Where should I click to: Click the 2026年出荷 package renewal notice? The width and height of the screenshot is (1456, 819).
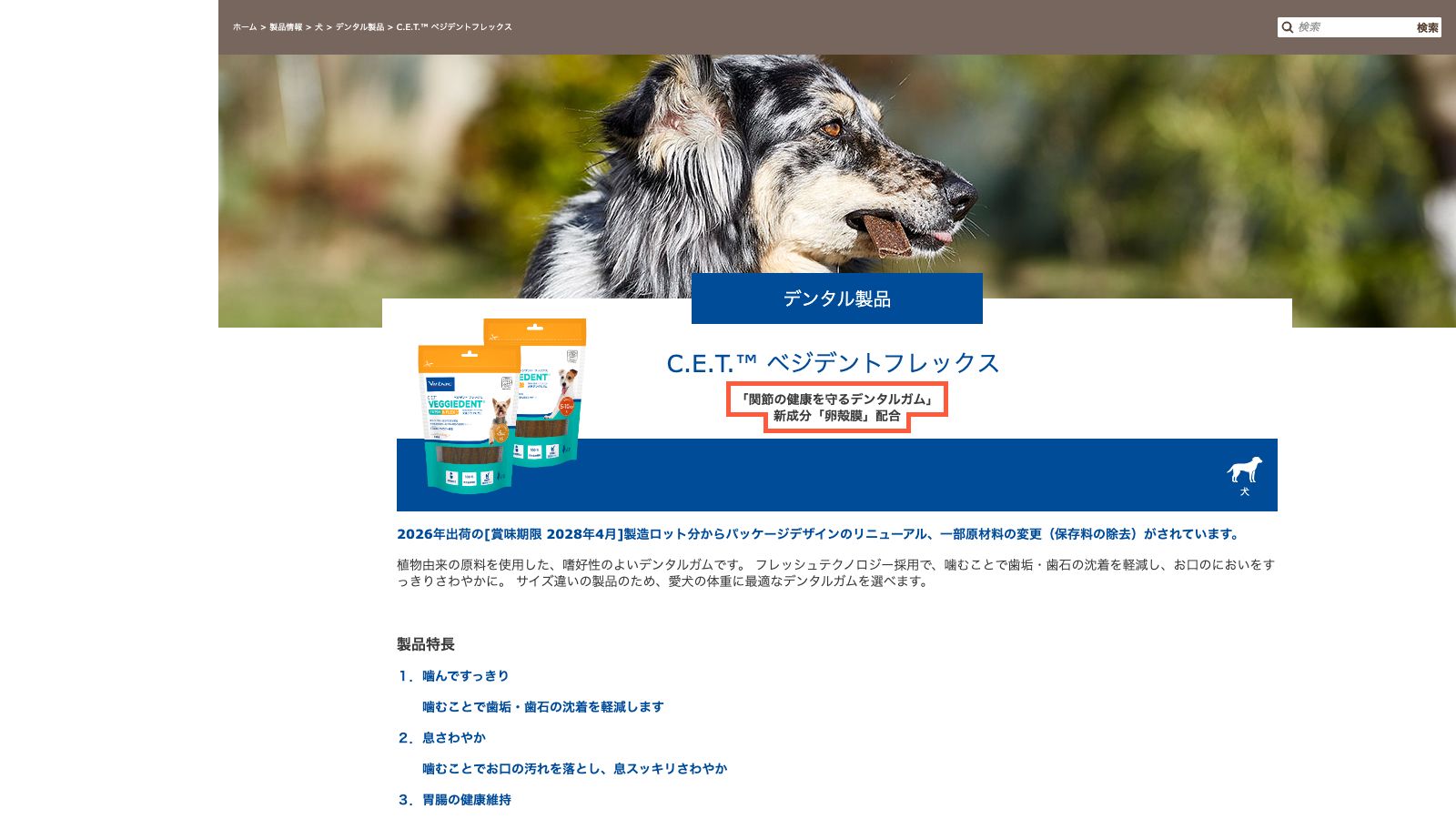pos(819,534)
